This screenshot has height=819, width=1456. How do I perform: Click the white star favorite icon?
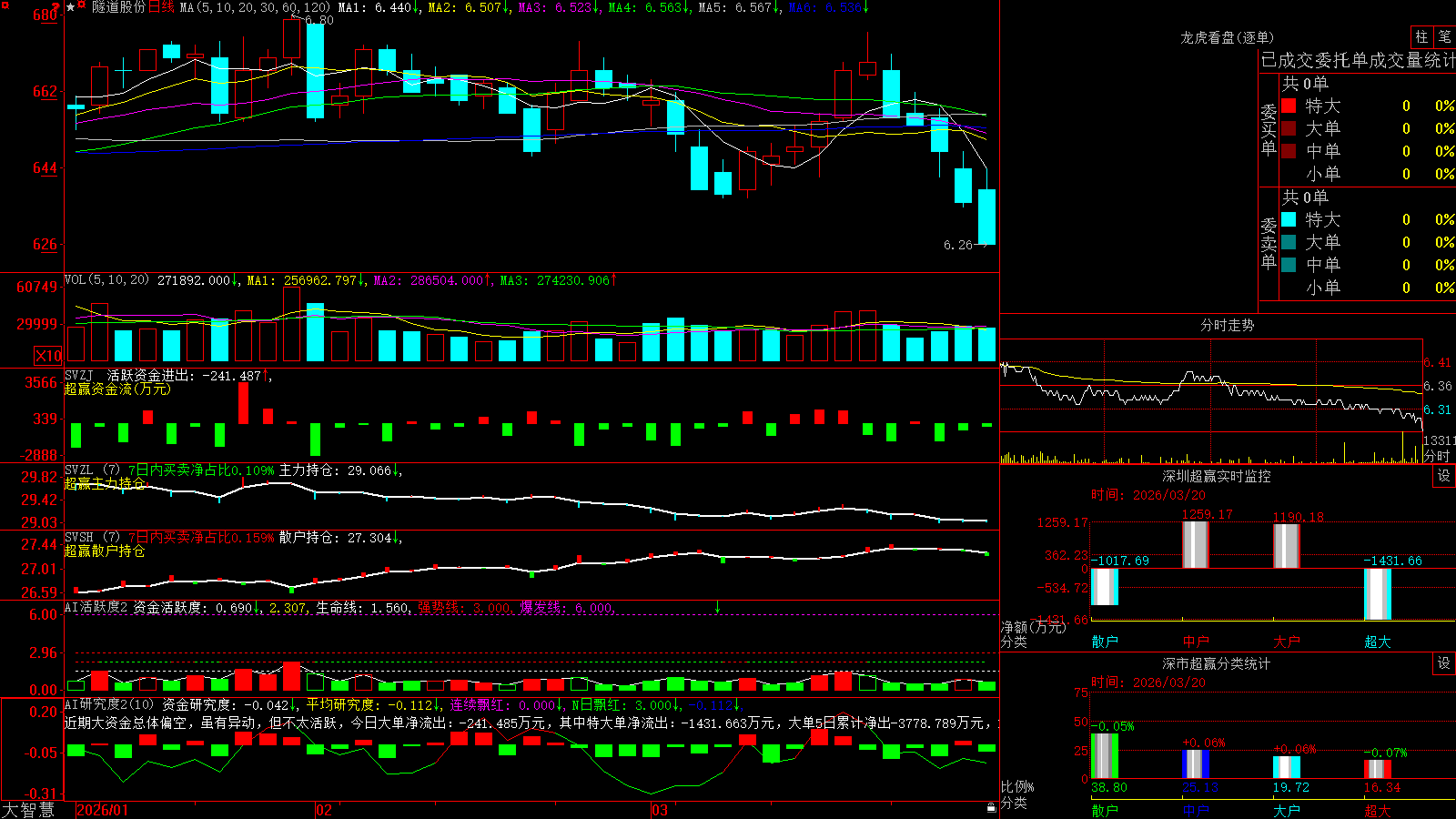coord(70,7)
